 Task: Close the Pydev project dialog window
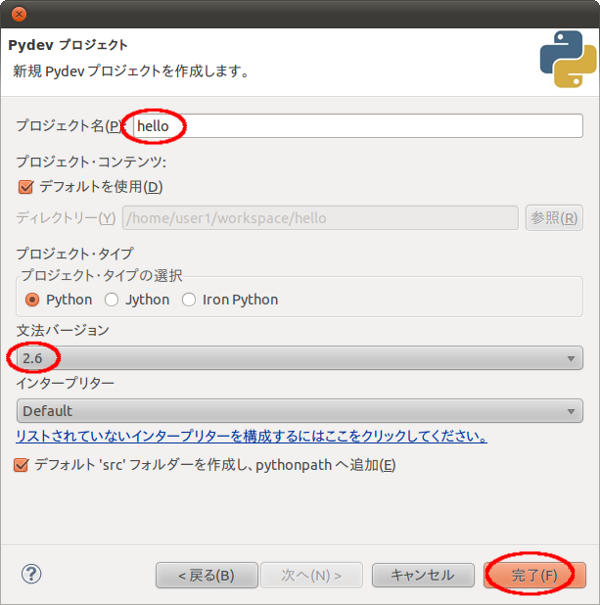click(x=19, y=14)
